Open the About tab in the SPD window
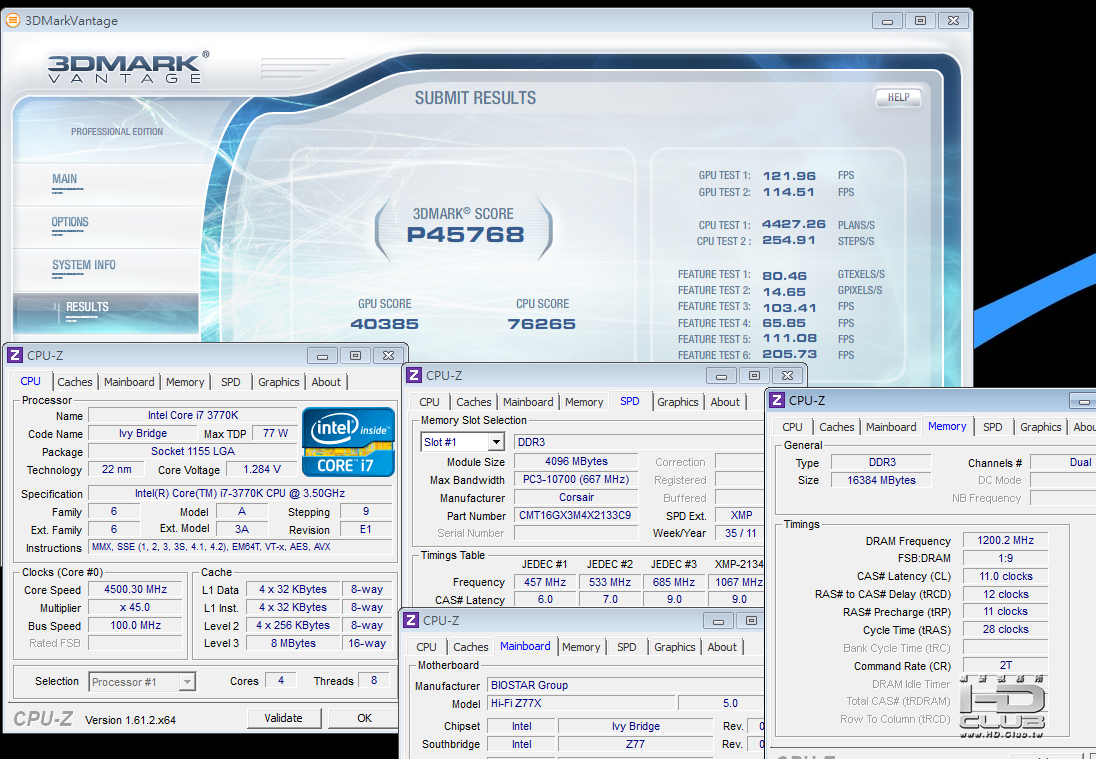Screen dimensions: 1096x759 click(x=725, y=402)
